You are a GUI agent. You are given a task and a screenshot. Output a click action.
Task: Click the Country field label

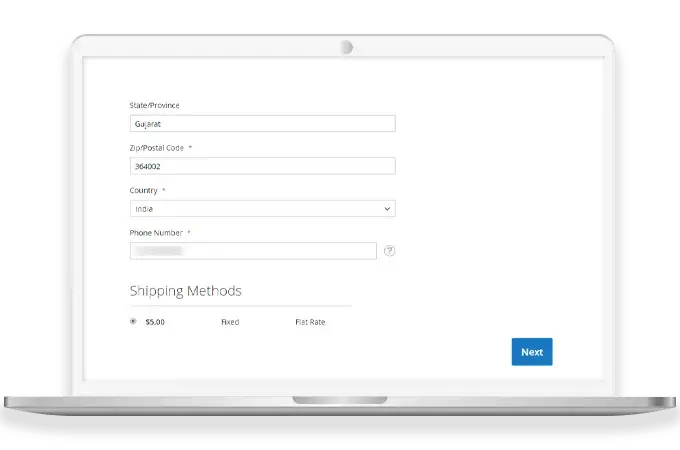tap(144, 190)
